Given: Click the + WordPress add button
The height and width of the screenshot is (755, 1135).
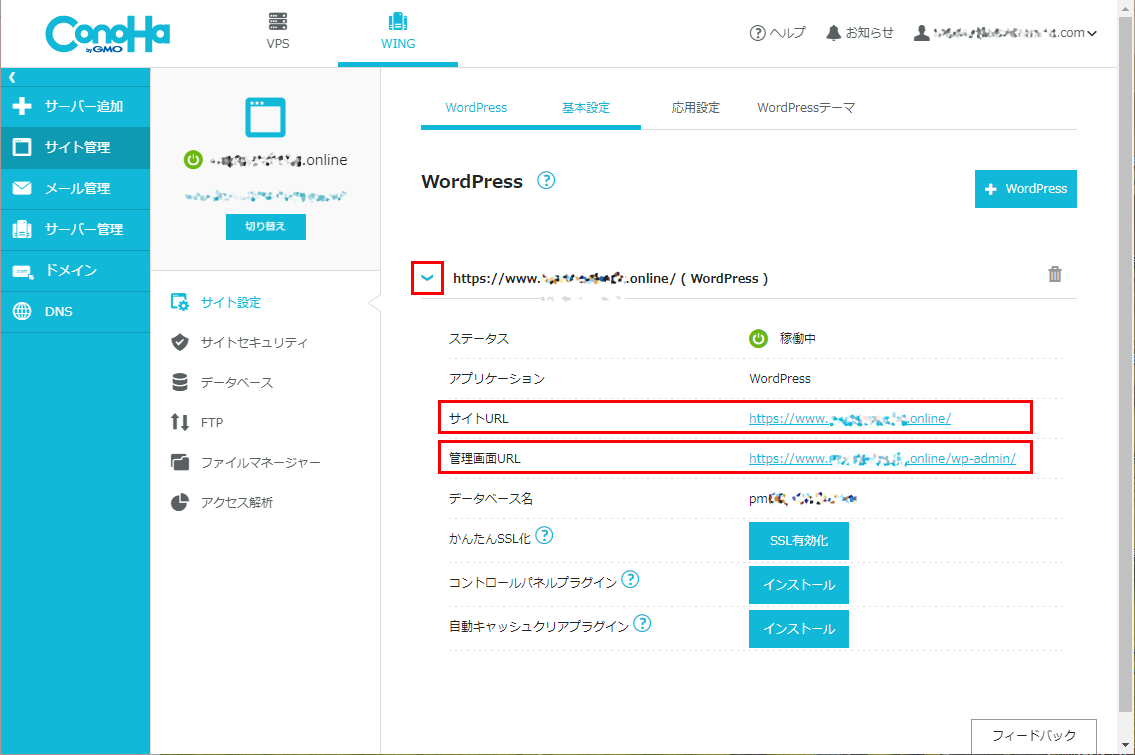Looking at the screenshot, I should pyautogui.click(x=1026, y=189).
